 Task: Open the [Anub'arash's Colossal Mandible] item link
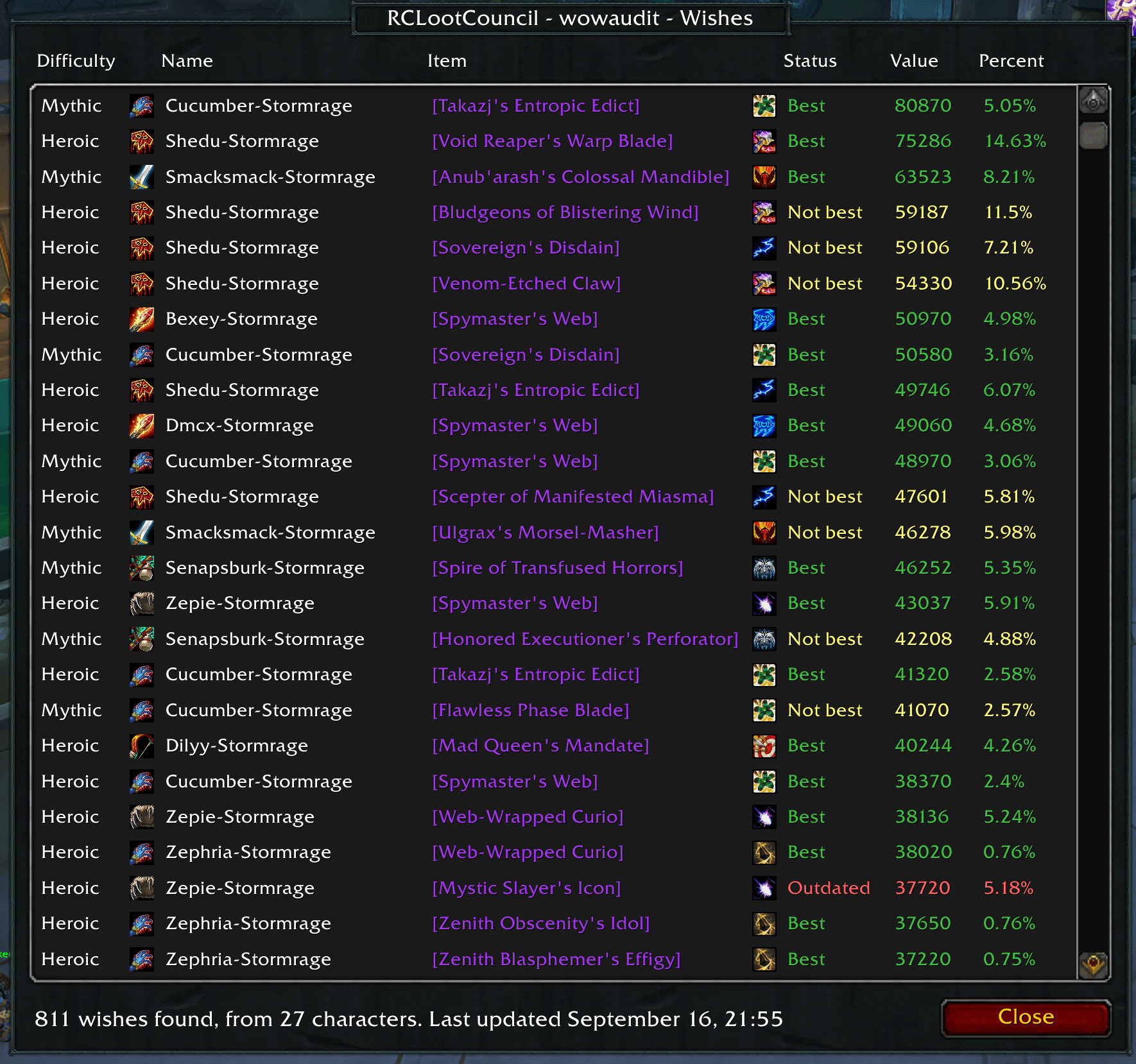(580, 177)
